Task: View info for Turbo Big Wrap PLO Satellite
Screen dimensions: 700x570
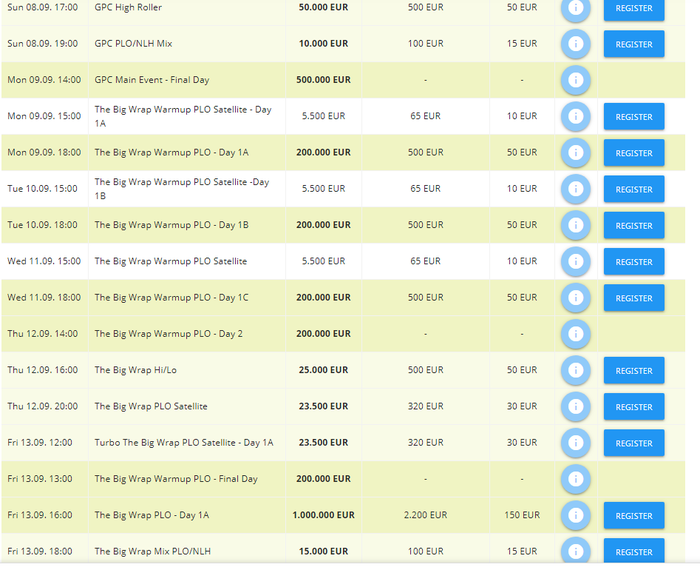Action: pyautogui.click(x=575, y=443)
